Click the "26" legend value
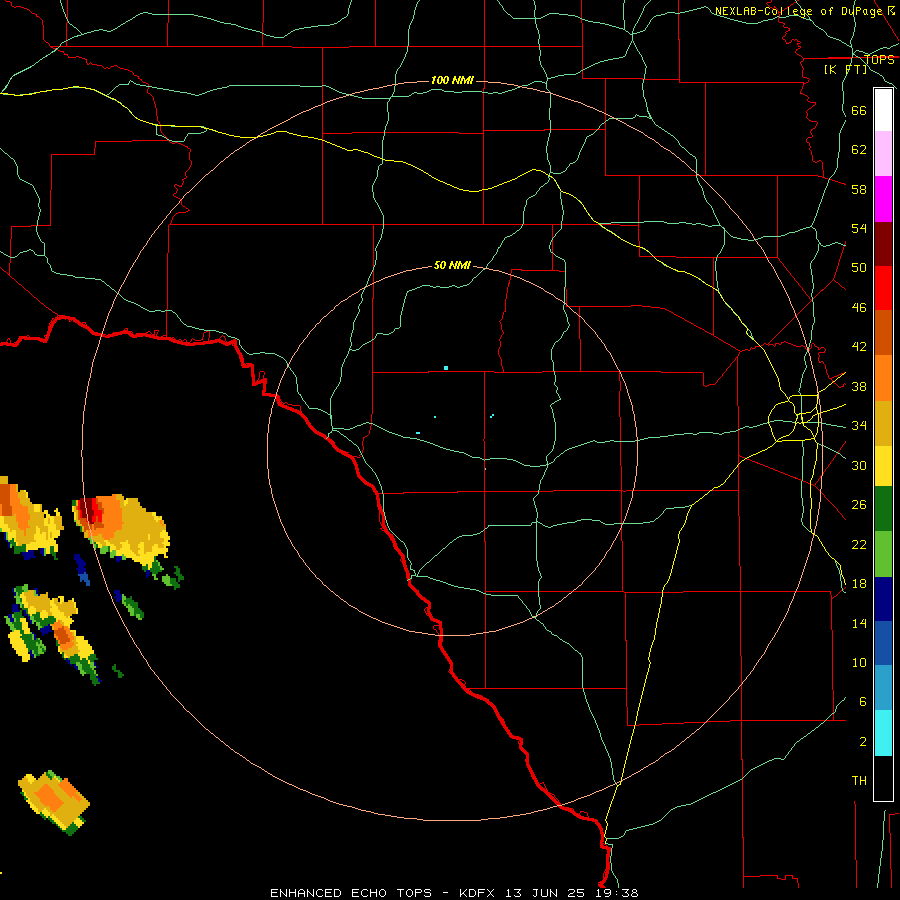Screen dimensions: 900x900 pos(859,505)
